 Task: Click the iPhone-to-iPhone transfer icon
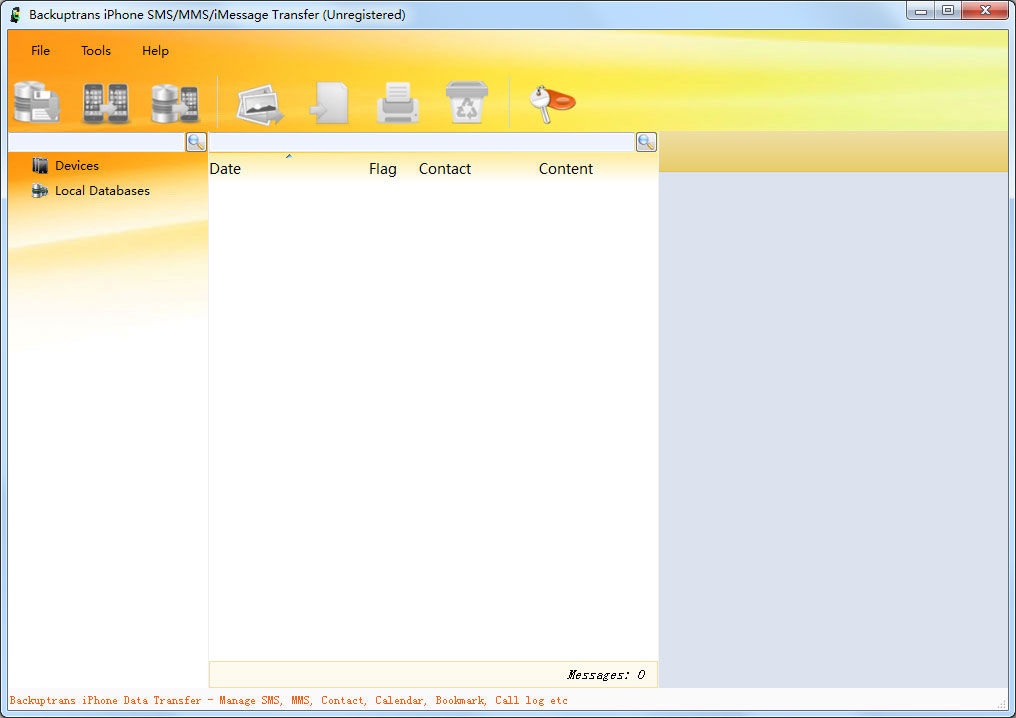click(x=106, y=103)
